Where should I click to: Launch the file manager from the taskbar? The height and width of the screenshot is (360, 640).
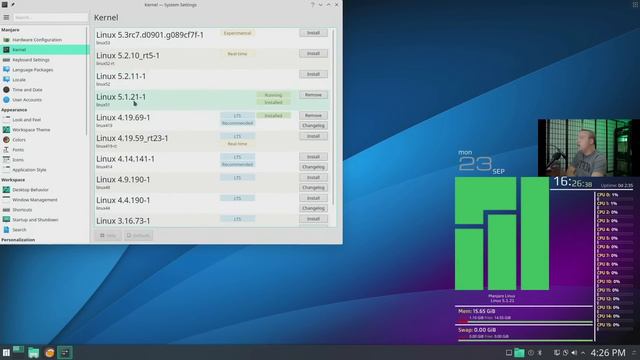pos(34,353)
